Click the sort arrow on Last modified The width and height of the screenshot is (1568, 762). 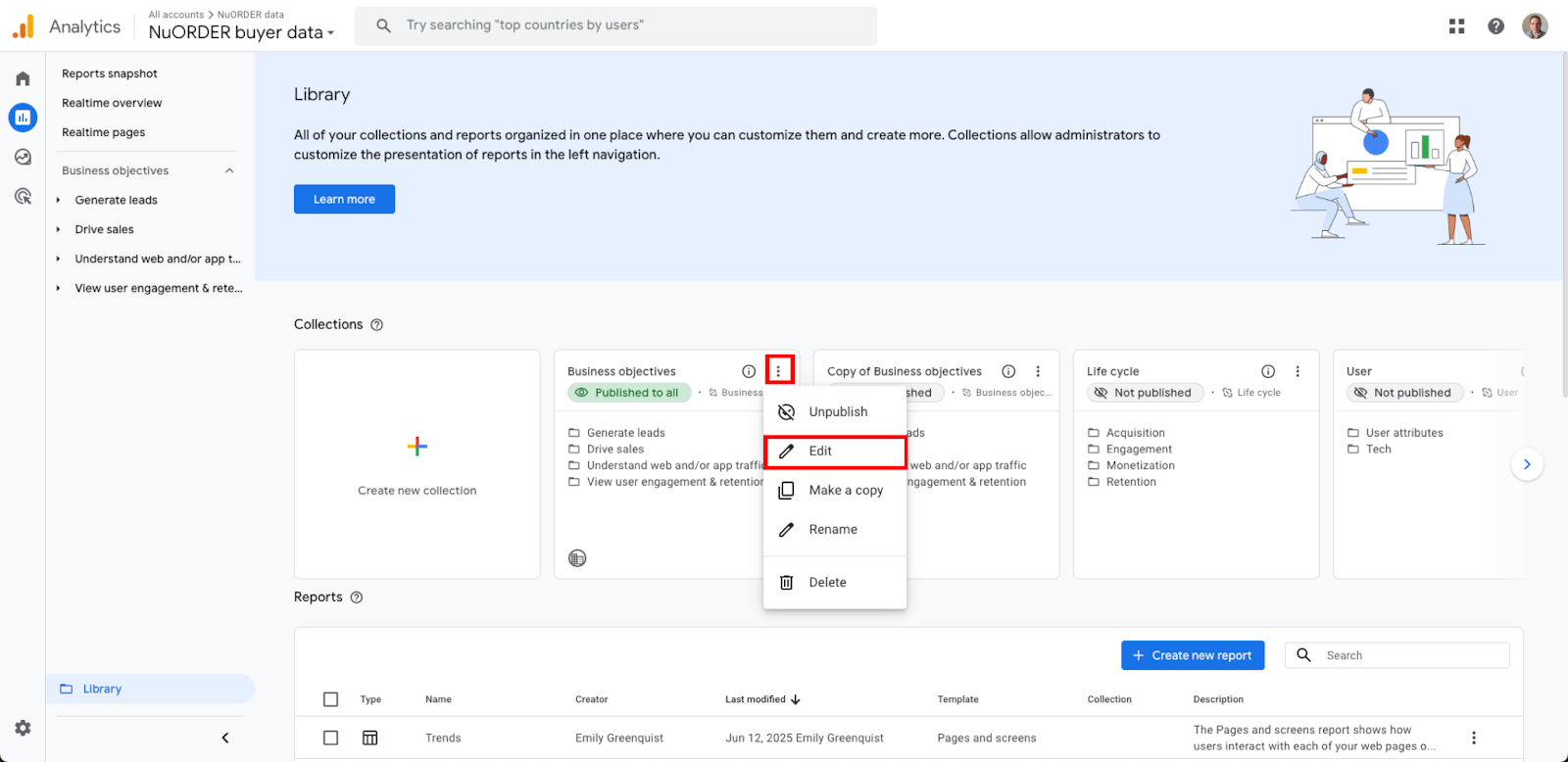pos(796,699)
